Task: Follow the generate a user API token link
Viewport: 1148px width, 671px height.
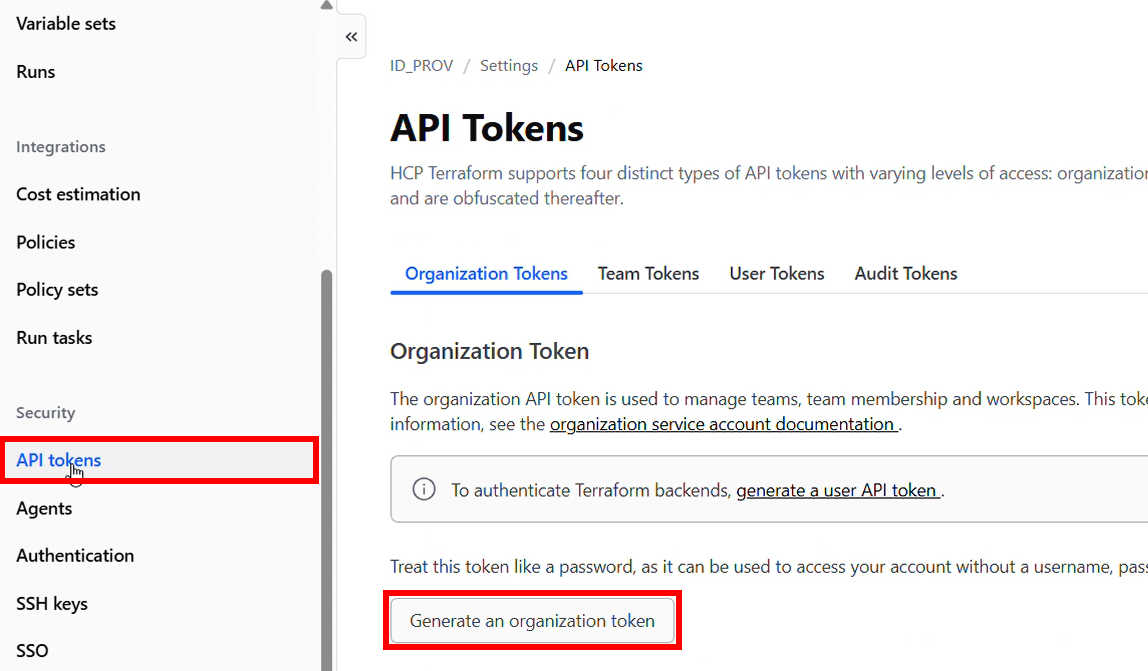Action: tap(838, 490)
